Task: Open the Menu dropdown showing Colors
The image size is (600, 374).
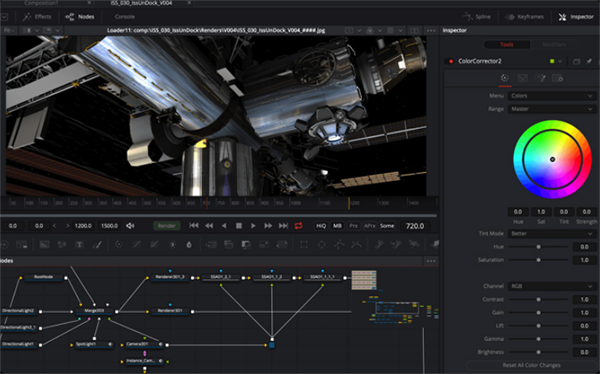Action: [552, 96]
